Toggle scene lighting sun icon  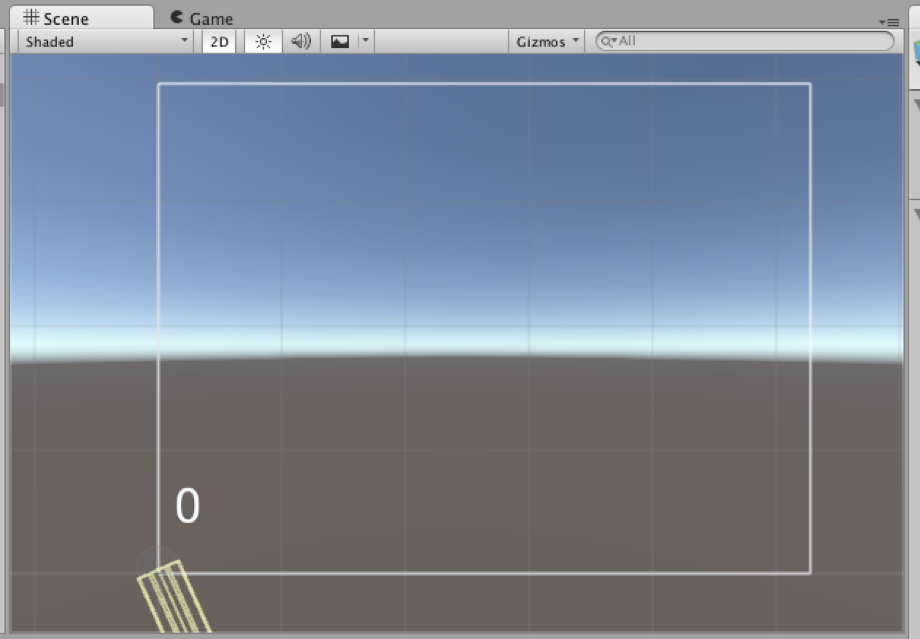[263, 42]
